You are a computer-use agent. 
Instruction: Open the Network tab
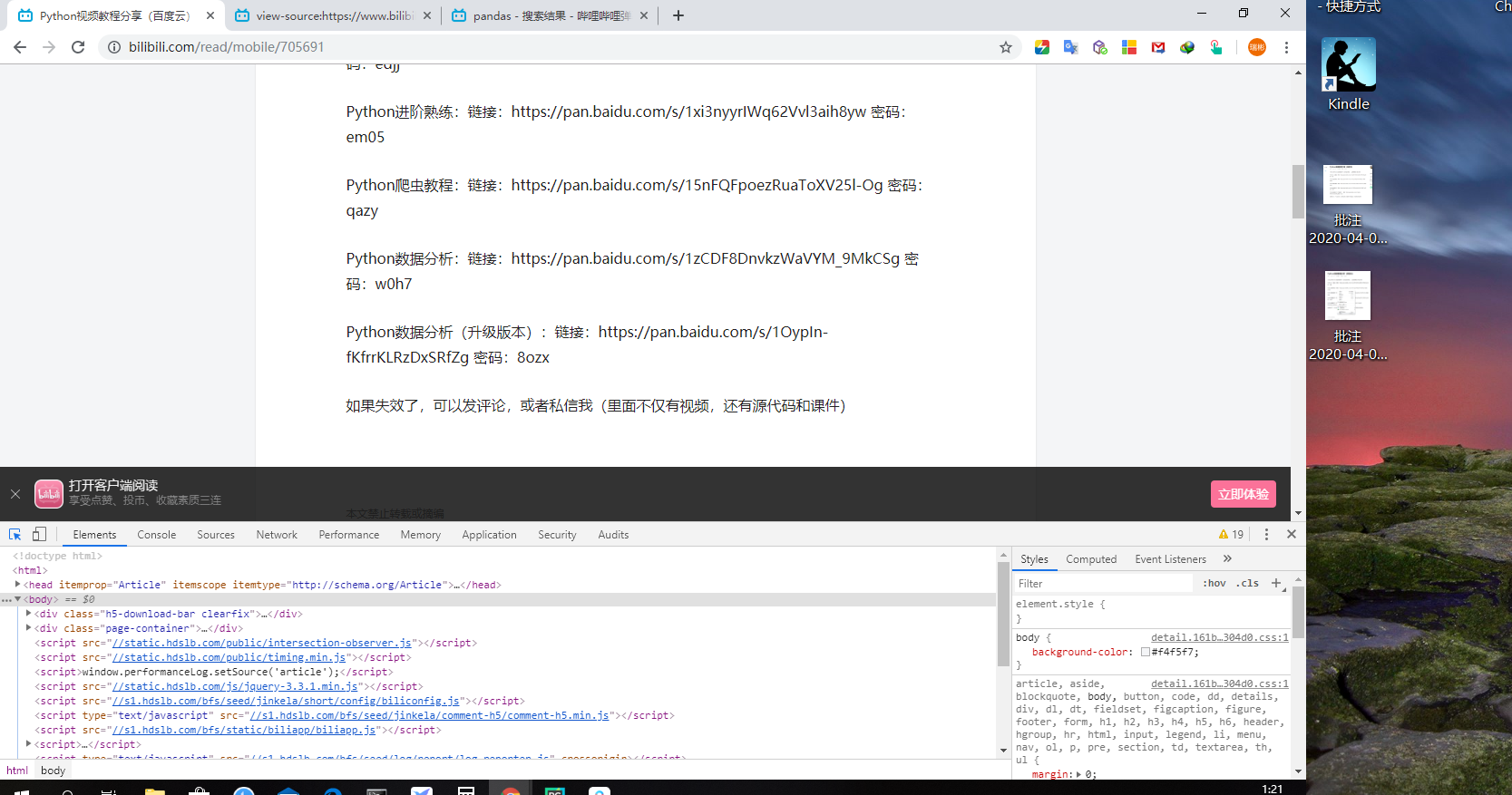click(x=277, y=535)
